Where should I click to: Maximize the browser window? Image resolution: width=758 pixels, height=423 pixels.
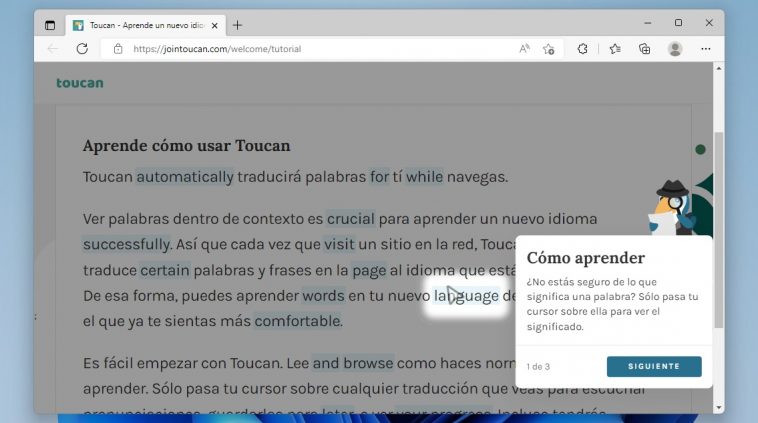click(x=678, y=23)
